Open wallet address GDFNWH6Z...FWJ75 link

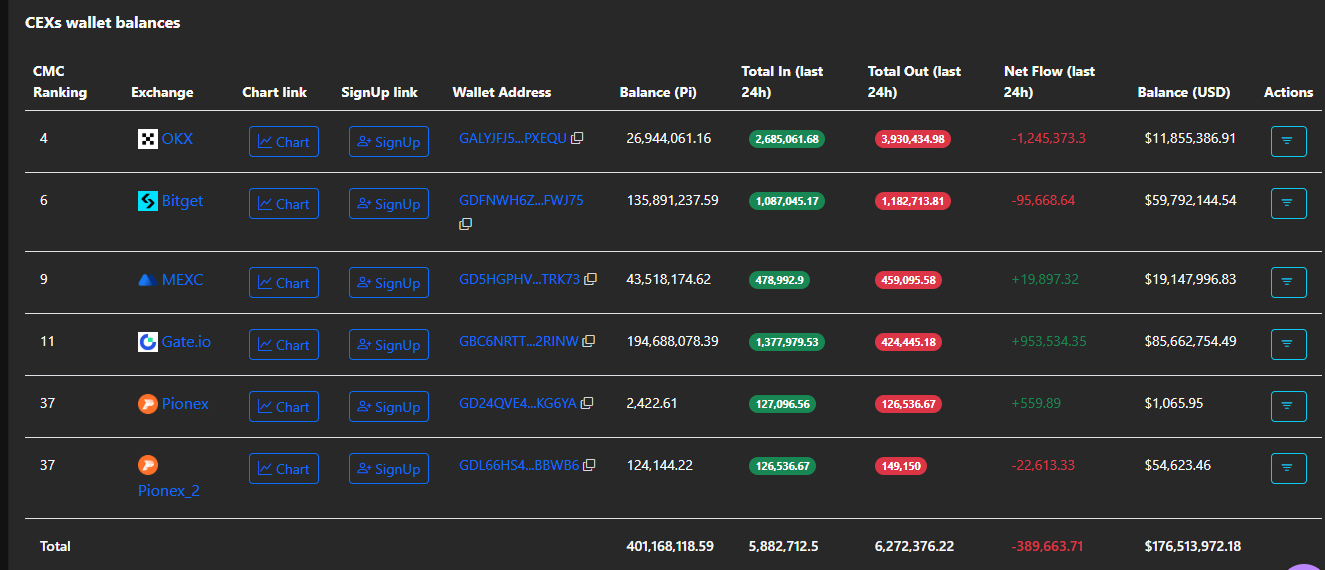click(x=521, y=200)
